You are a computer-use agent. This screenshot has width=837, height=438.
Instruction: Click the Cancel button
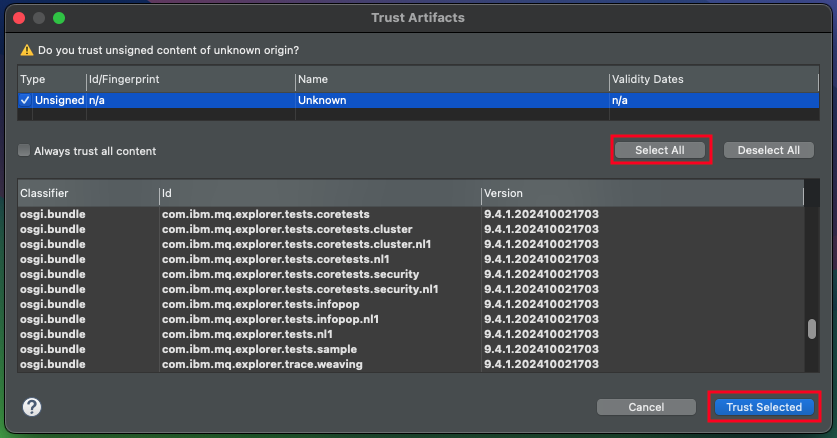[x=646, y=407]
